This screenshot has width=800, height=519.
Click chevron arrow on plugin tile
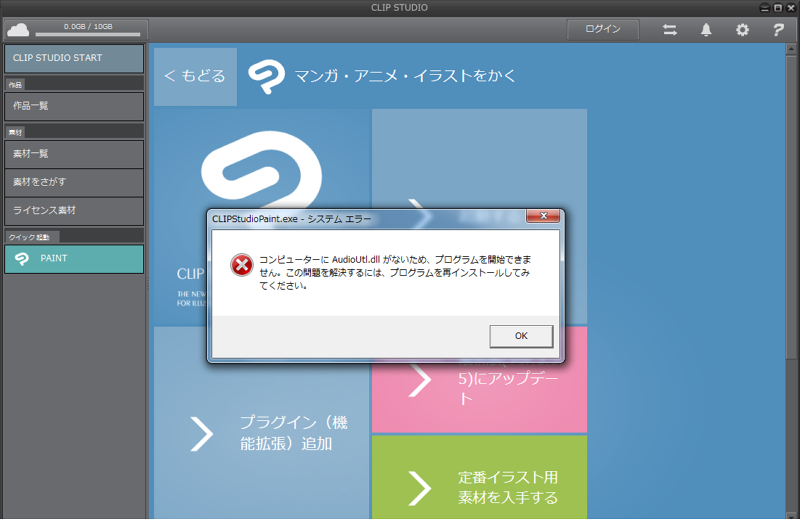[x=202, y=434]
